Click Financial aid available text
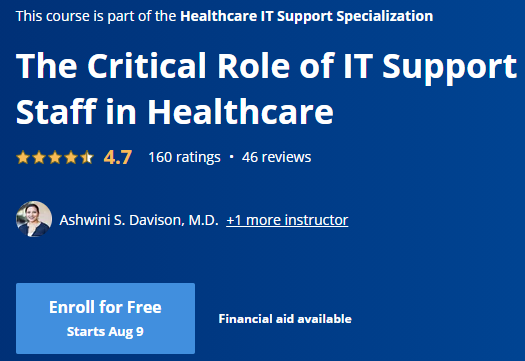The image size is (525, 361). 285,319
